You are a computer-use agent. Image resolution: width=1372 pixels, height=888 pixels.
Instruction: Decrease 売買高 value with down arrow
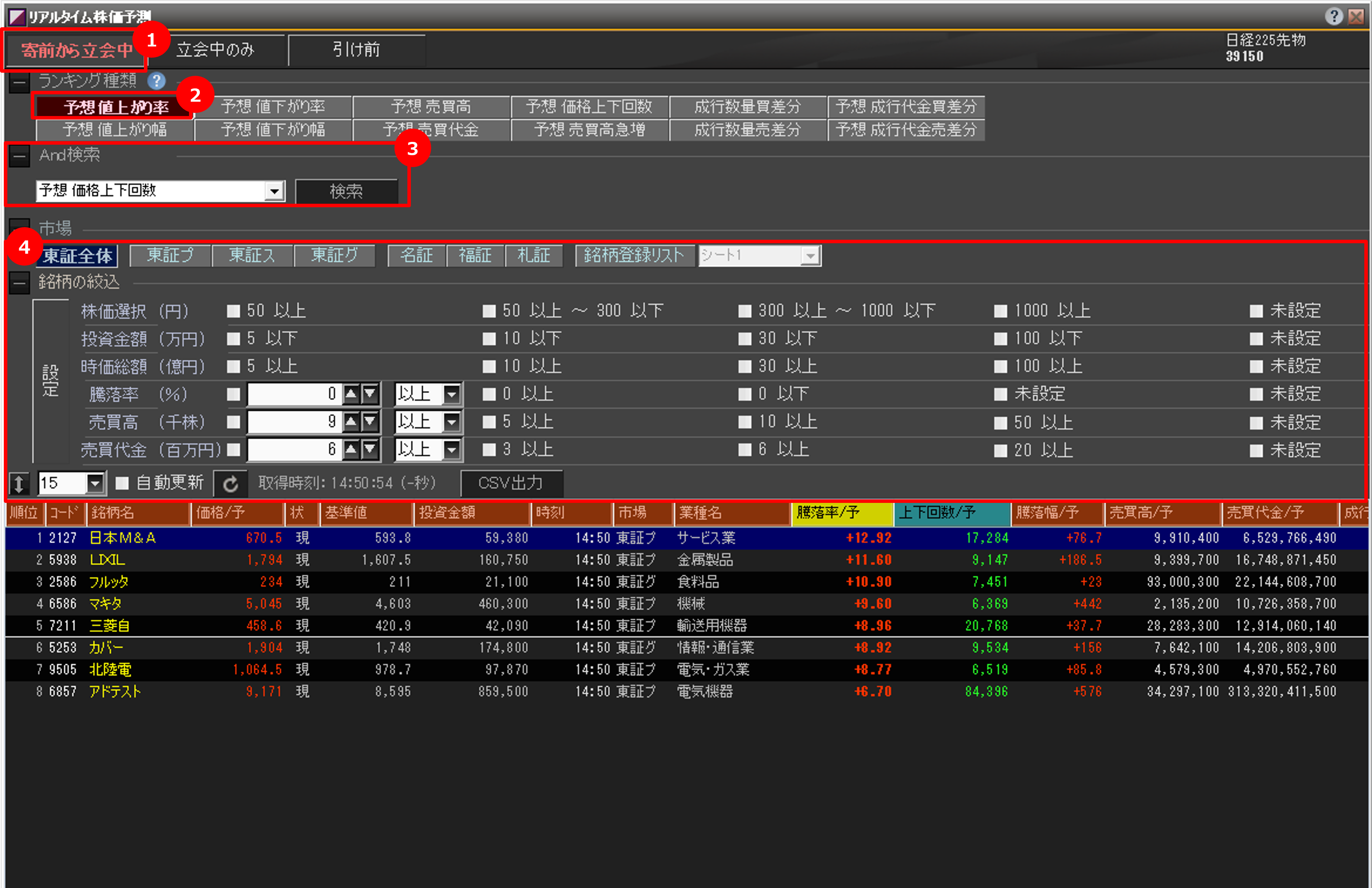(370, 421)
